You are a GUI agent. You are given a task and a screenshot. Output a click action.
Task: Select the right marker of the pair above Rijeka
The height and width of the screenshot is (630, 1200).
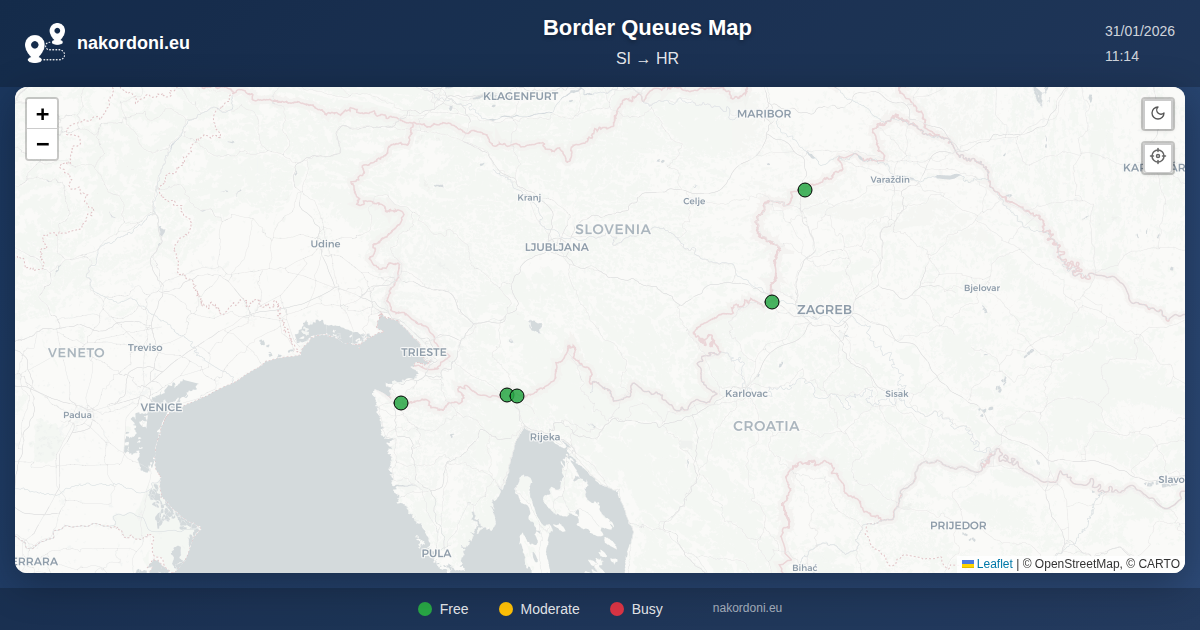(x=518, y=396)
